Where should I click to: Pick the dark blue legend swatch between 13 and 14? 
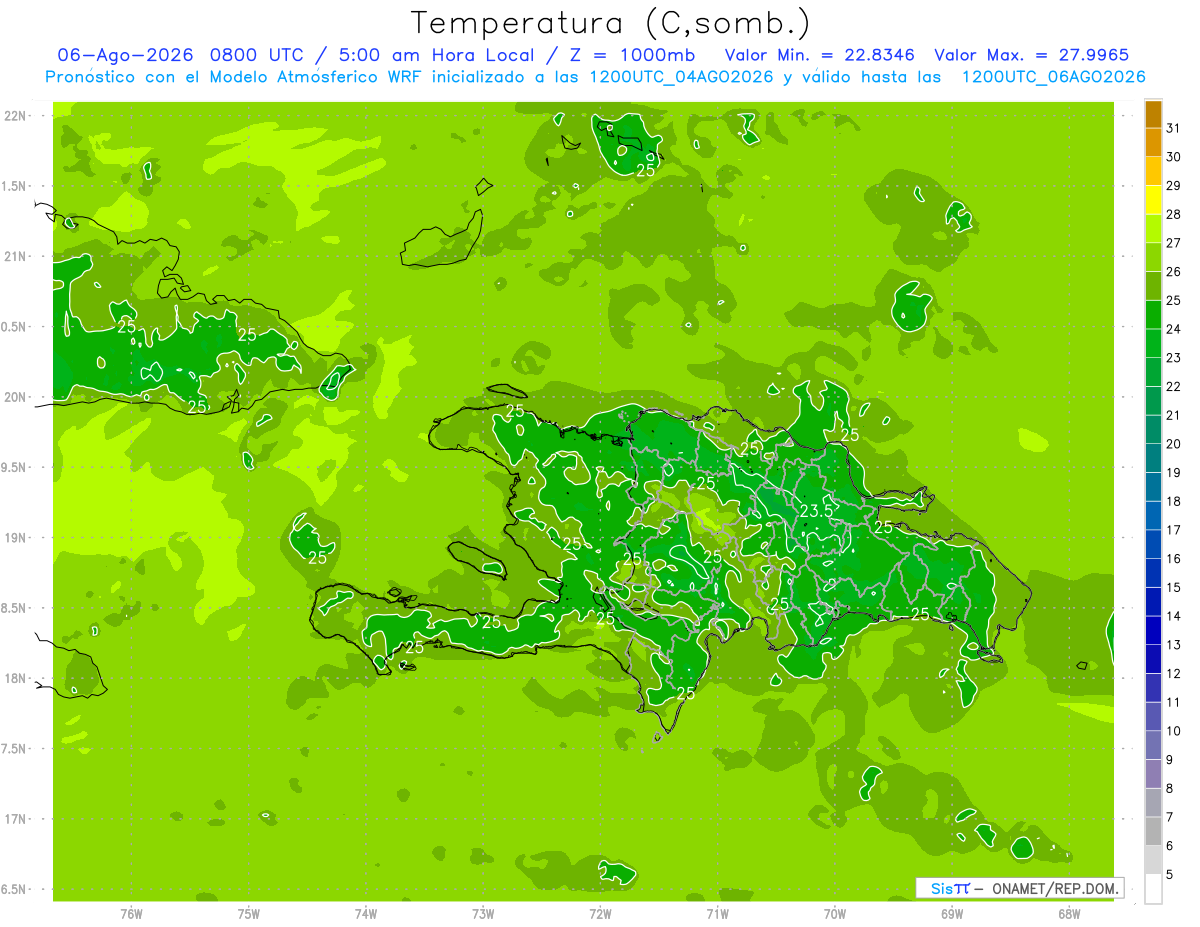point(1154,630)
